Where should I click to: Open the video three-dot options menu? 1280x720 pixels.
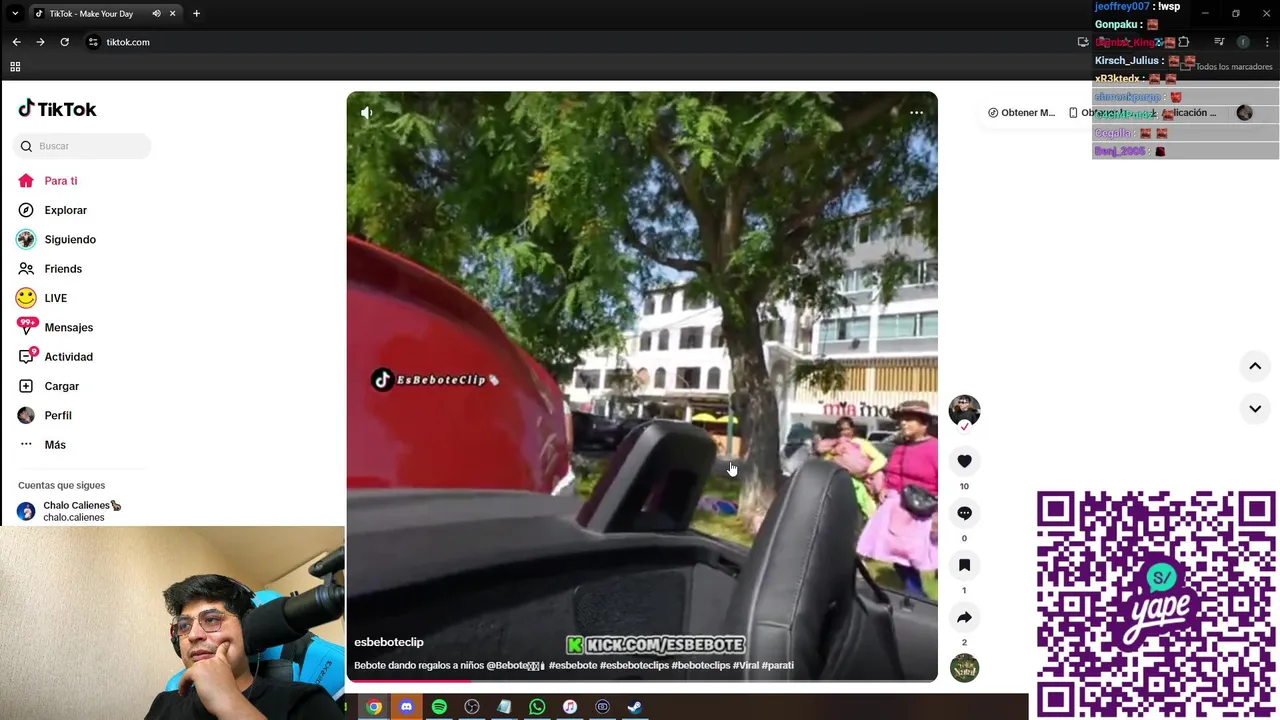(916, 113)
